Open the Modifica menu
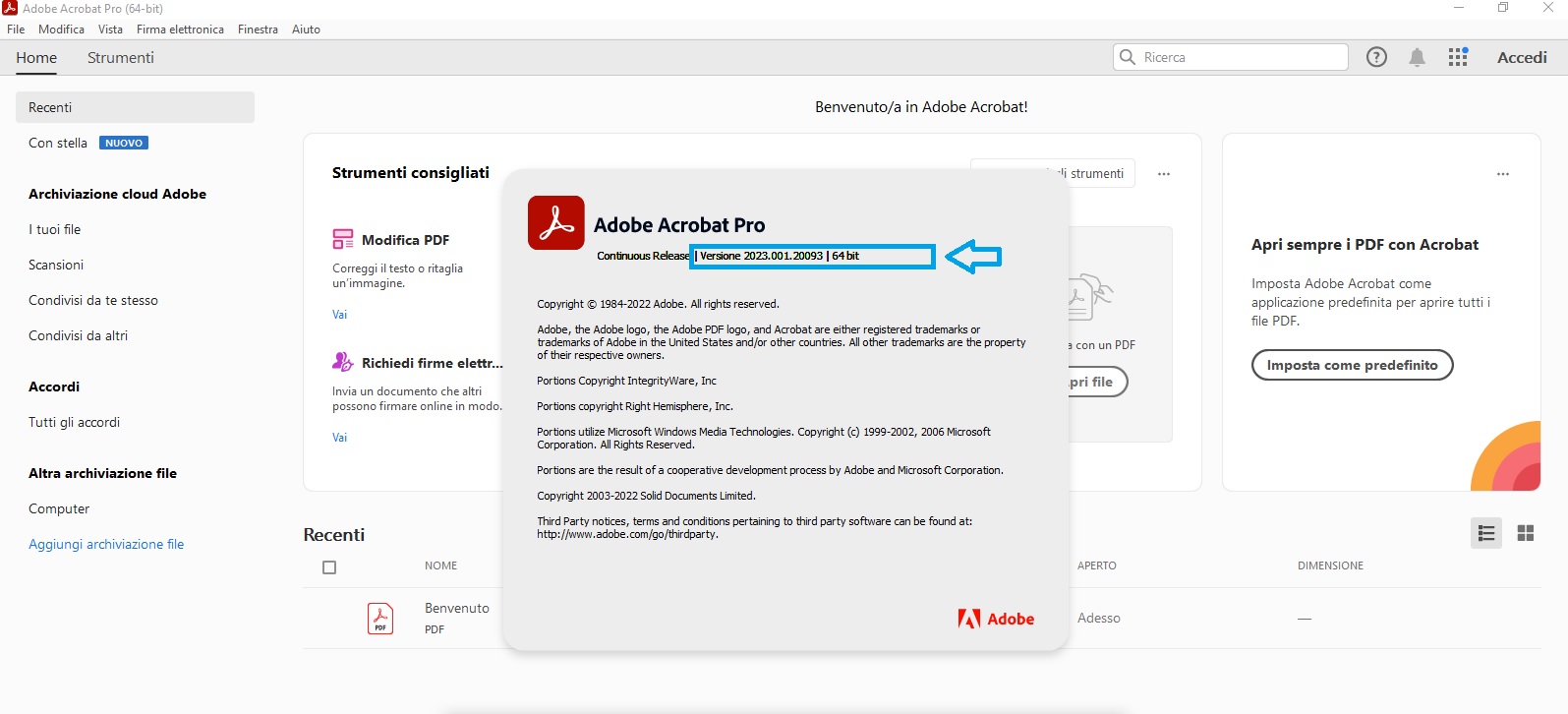Image resolution: width=1568 pixels, height=714 pixels. [61, 30]
